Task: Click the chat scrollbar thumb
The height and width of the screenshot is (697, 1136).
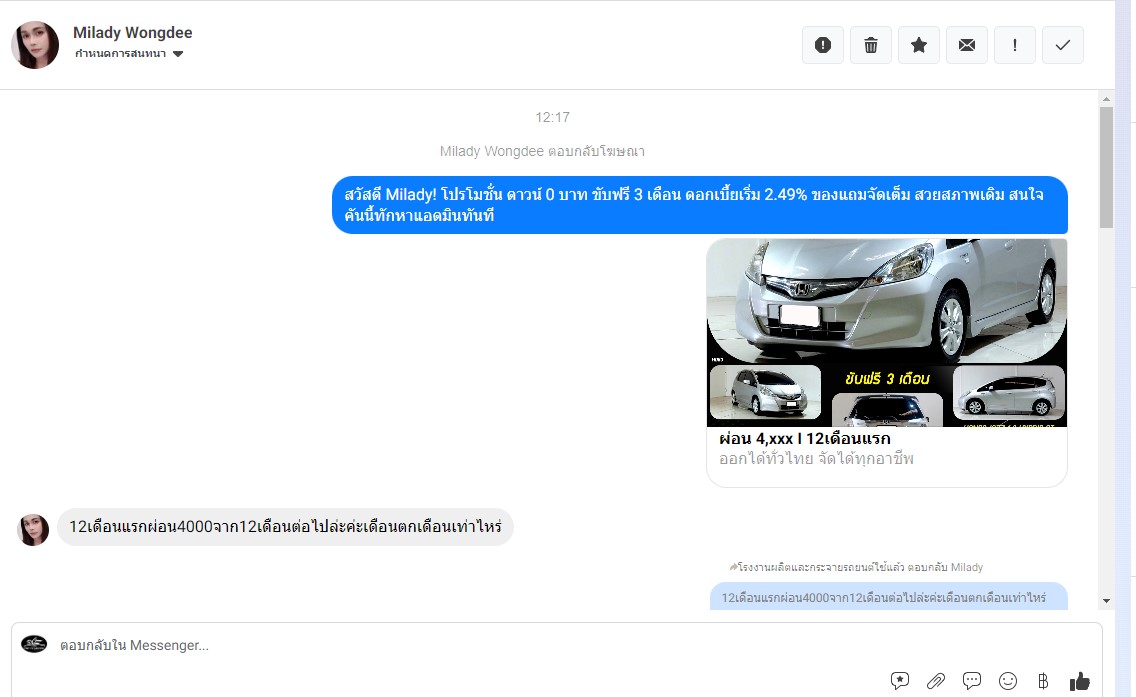Action: pyautogui.click(x=1106, y=167)
